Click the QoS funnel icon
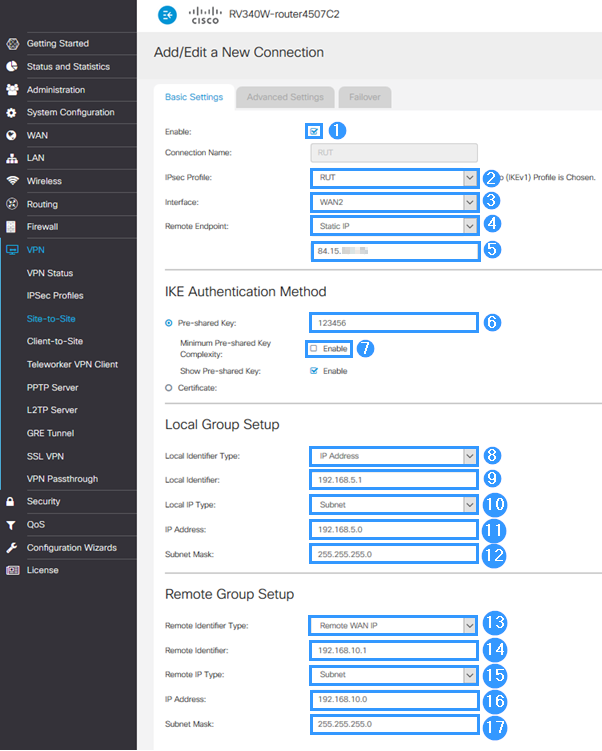 [x=12, y=524]
